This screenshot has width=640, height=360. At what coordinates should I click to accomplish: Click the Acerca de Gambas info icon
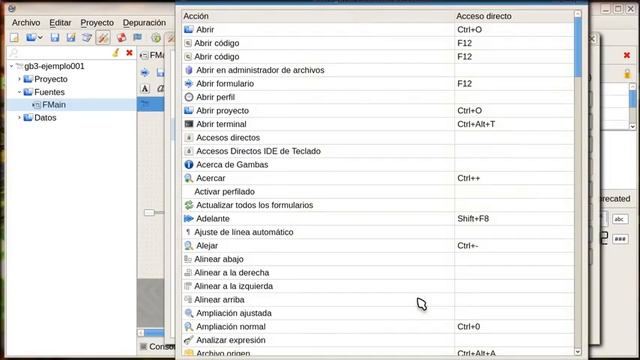[x=189, y=164]
